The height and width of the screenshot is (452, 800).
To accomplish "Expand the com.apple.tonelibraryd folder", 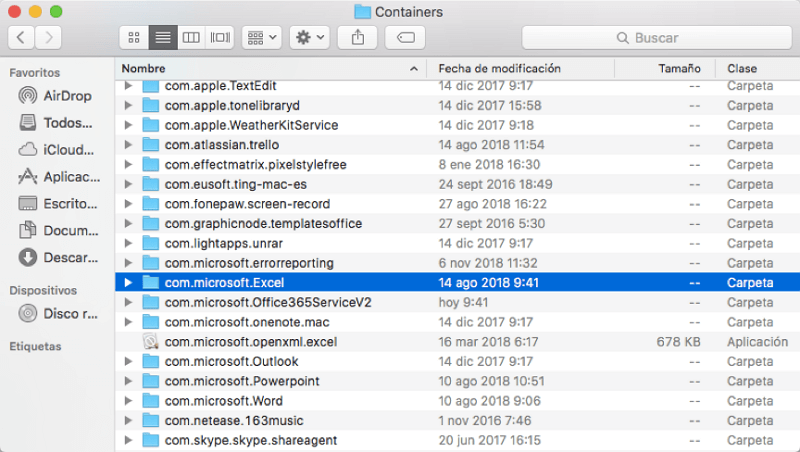I will (129, 106).
